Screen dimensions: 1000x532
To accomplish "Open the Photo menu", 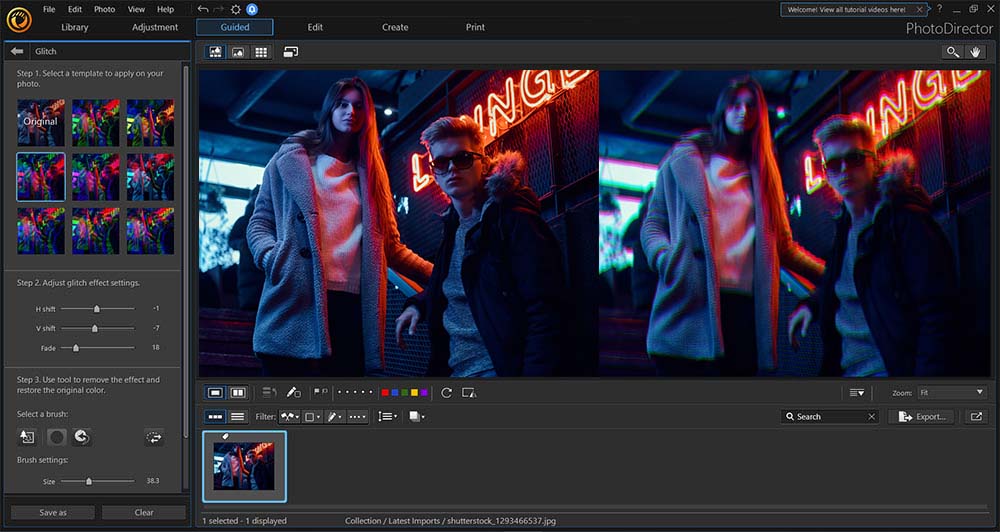I will (x=105, y=10).
